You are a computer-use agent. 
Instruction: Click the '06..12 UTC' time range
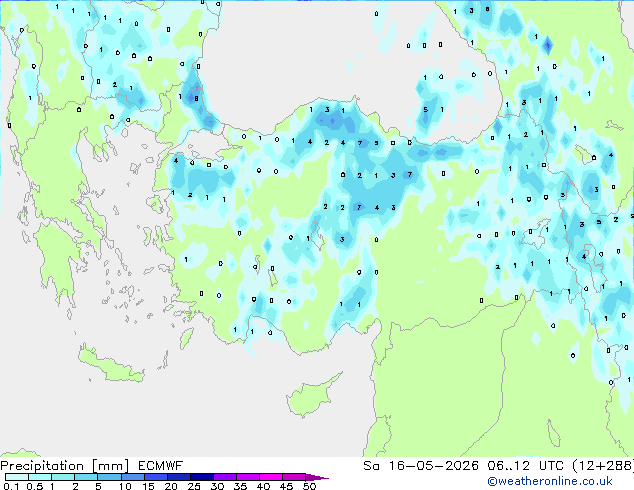pyautogui.click(x=525, y=466)
